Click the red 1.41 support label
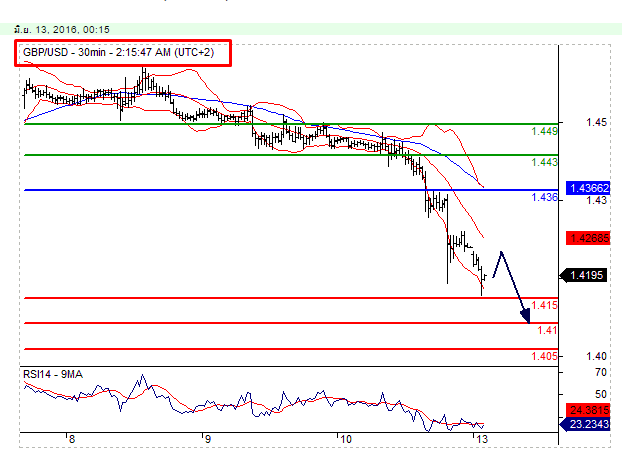622x464 pixels. click(547, 330)
